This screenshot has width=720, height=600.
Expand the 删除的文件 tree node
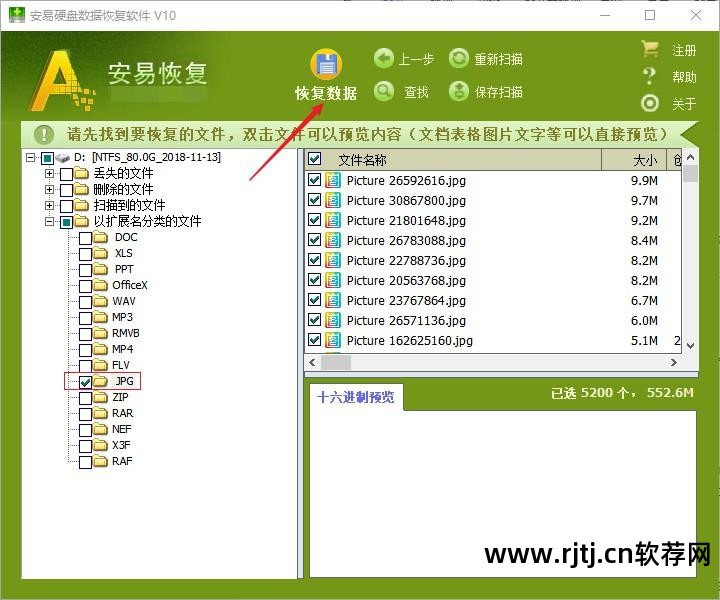click(x=49, y=189)
